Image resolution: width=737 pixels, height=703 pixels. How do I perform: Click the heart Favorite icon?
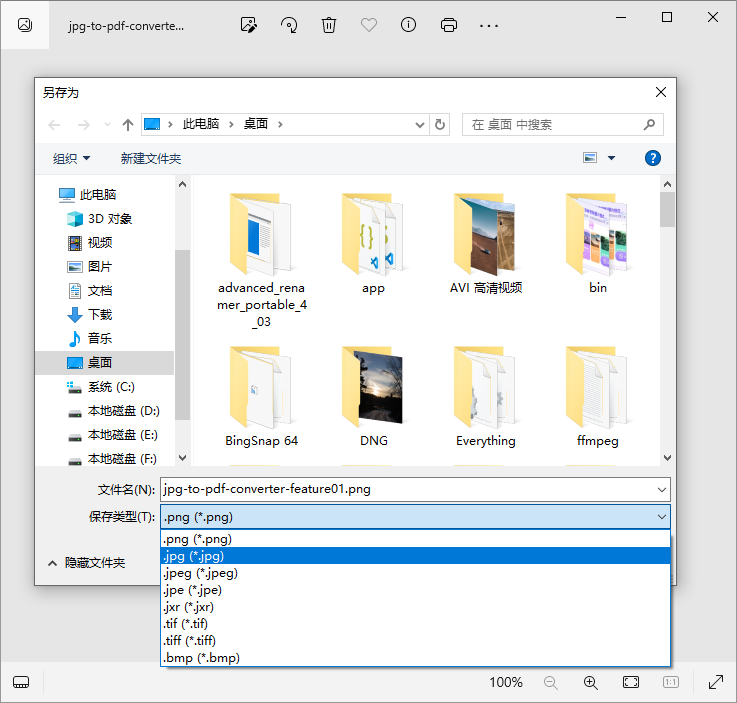pyautogui.click(x=369, y=25)
